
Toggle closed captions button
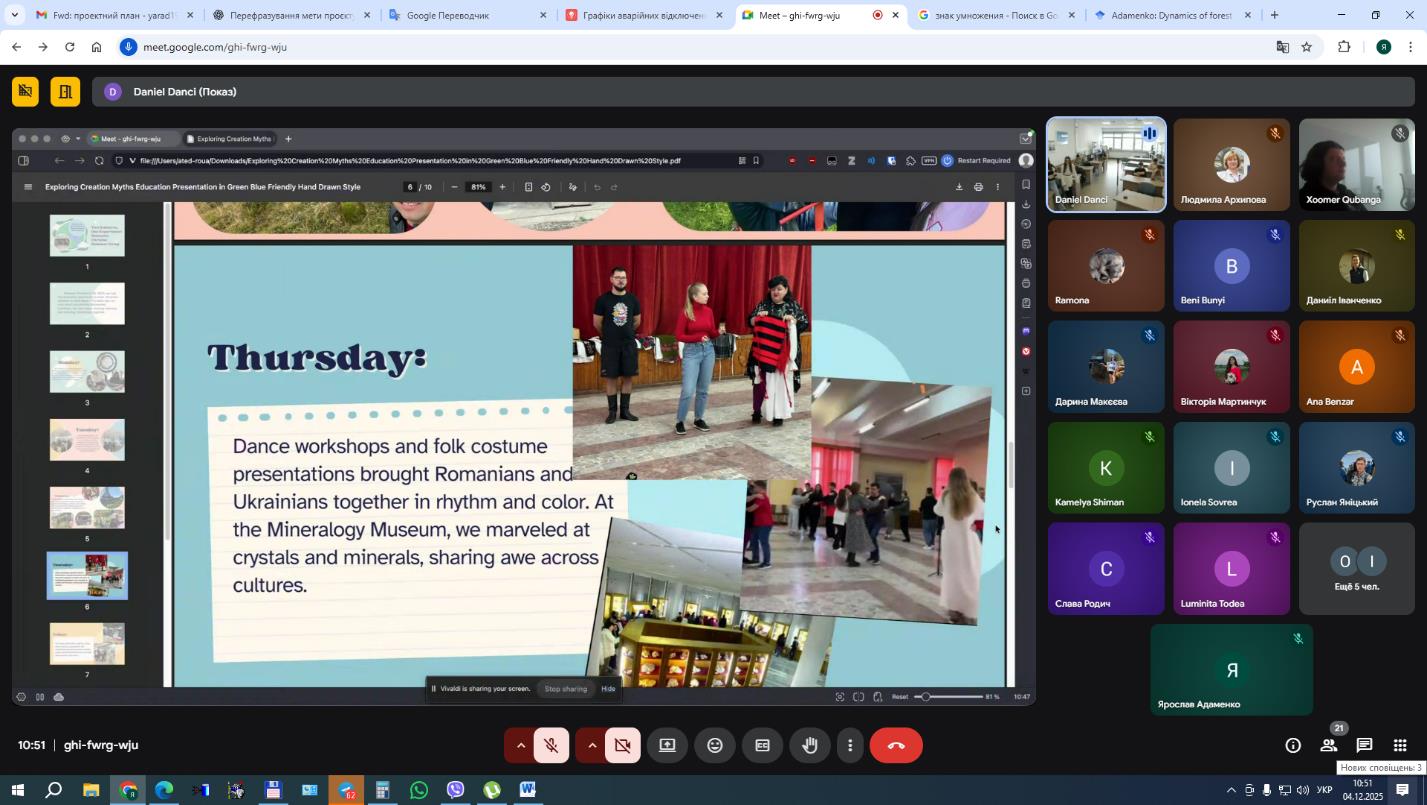762,746
